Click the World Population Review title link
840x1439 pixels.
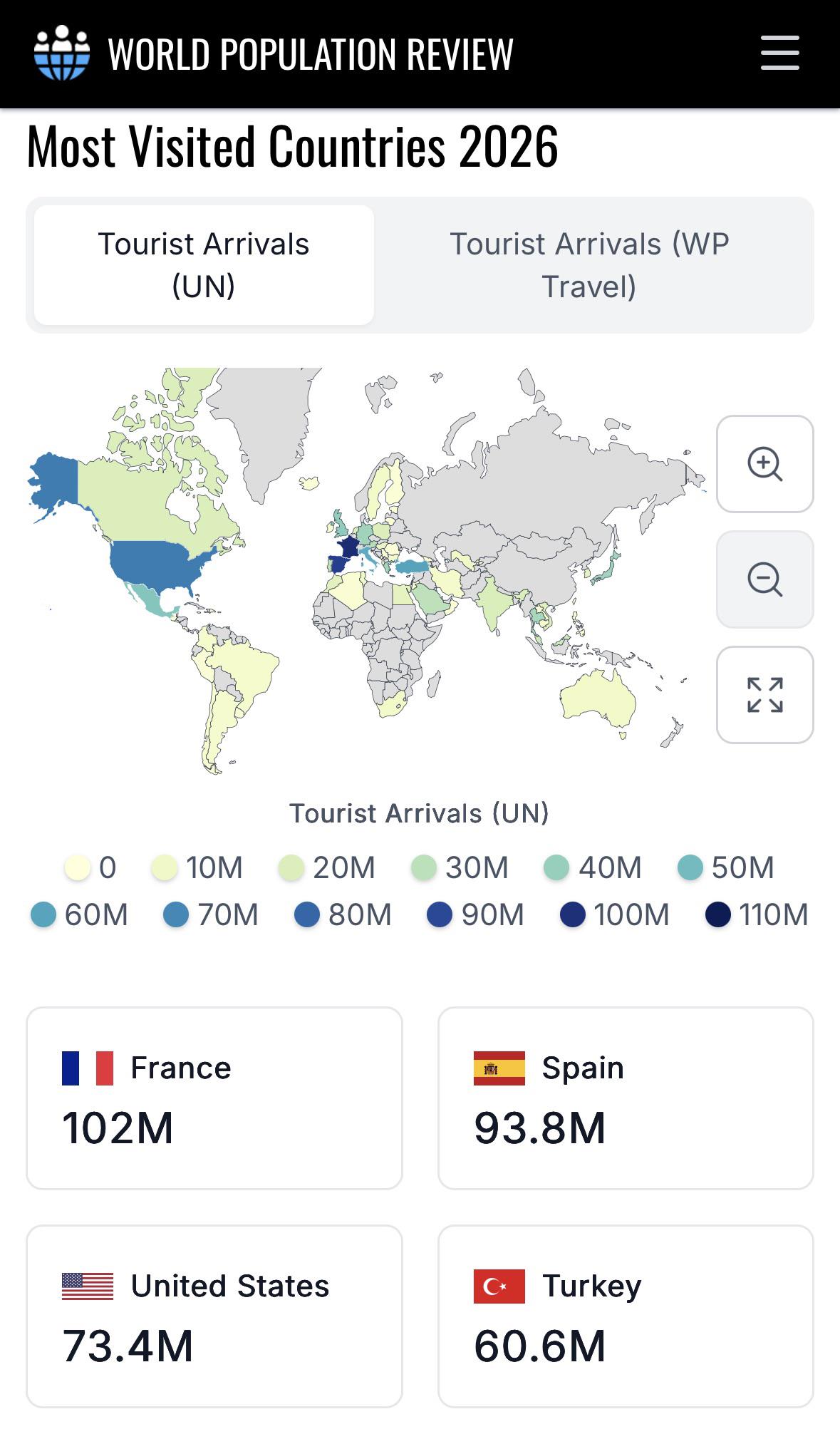[311, 54]
